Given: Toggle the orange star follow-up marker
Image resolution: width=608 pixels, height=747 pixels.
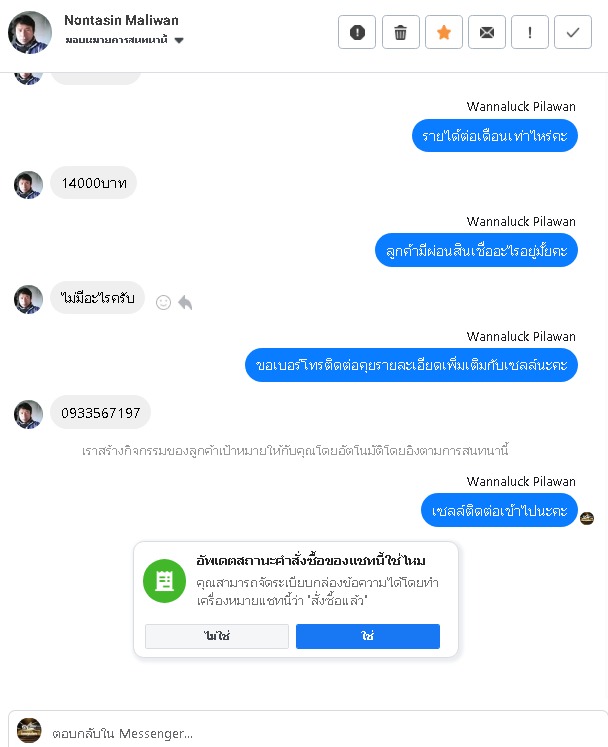Looking at the screenshot, I should pyautogui.click(x=444, y=32).
